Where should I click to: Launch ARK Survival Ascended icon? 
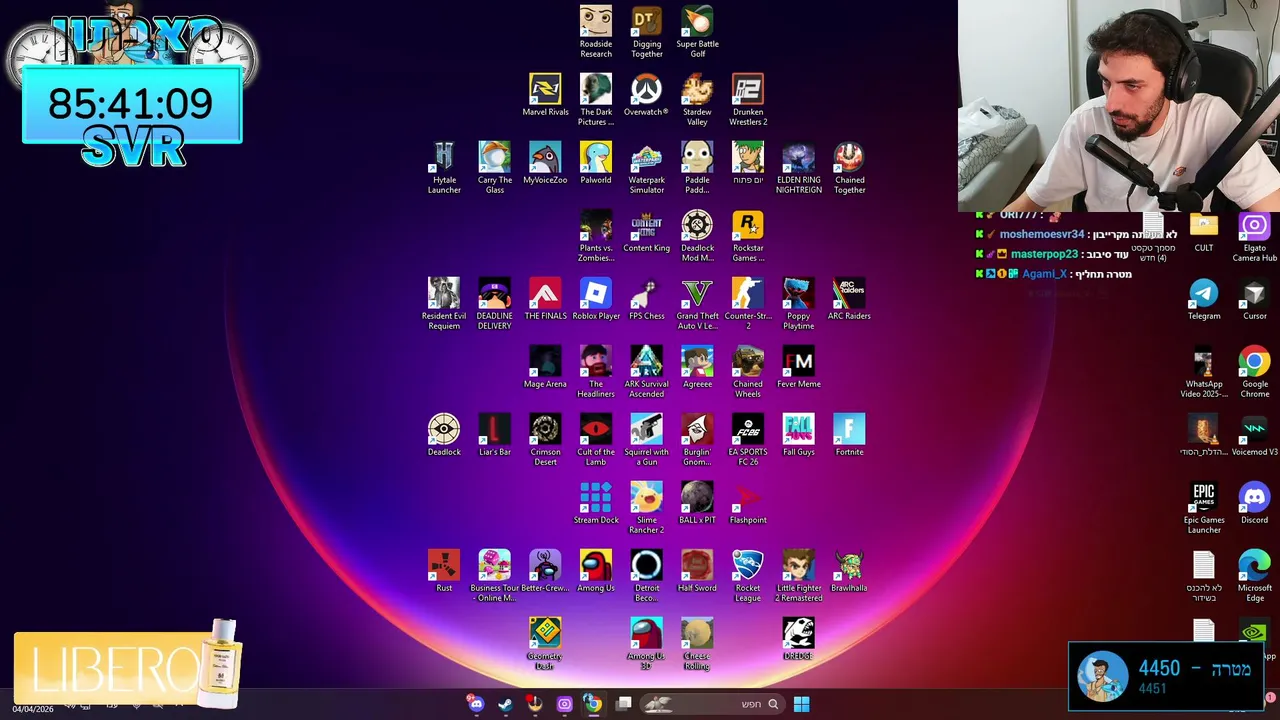(x=647, y=372)
